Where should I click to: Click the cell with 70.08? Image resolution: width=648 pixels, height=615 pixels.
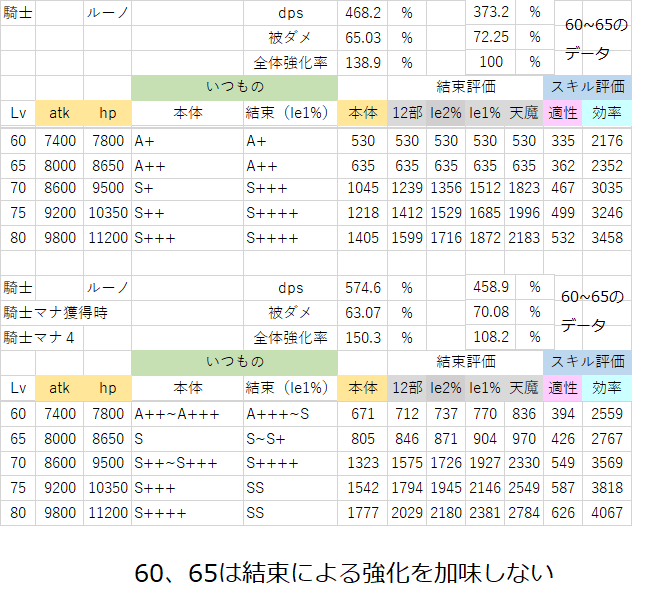(x=491, y=312)
